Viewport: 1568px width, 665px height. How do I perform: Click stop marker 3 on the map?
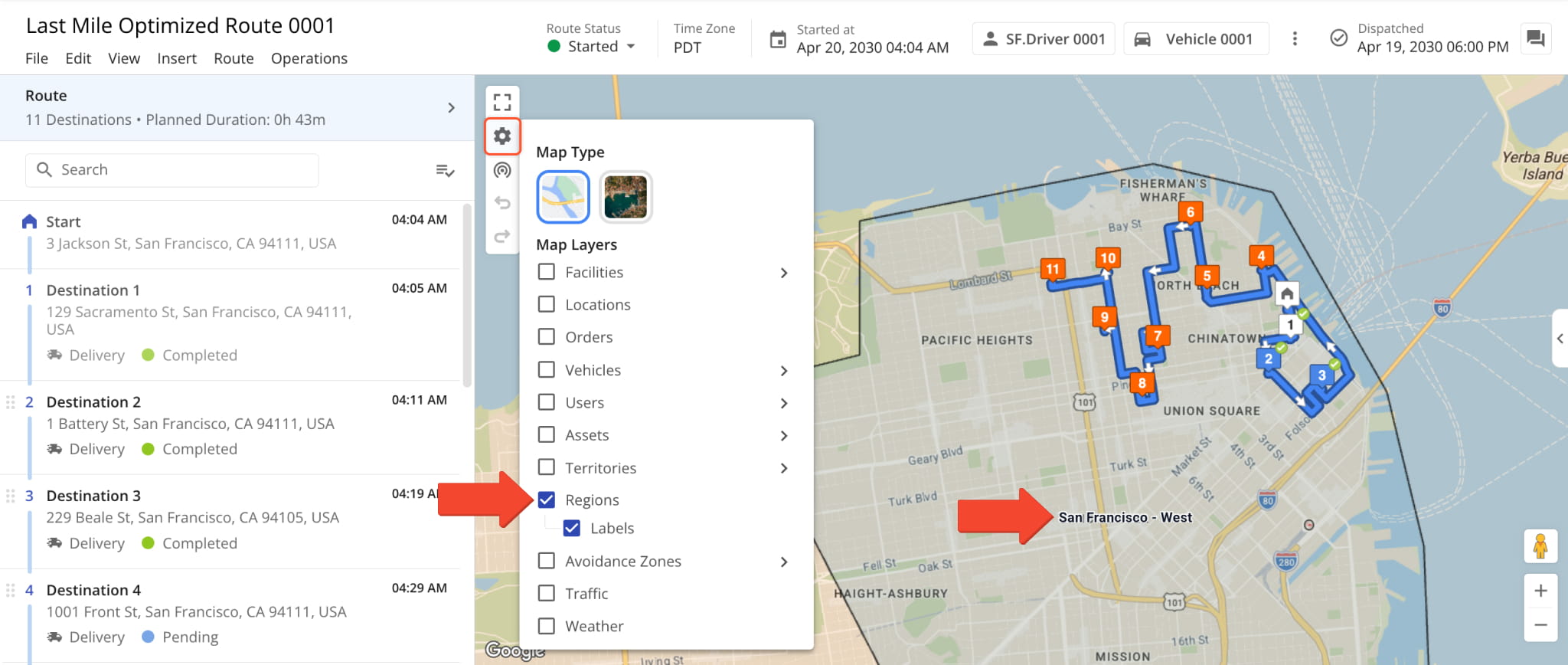click(x=1321, y=375)
